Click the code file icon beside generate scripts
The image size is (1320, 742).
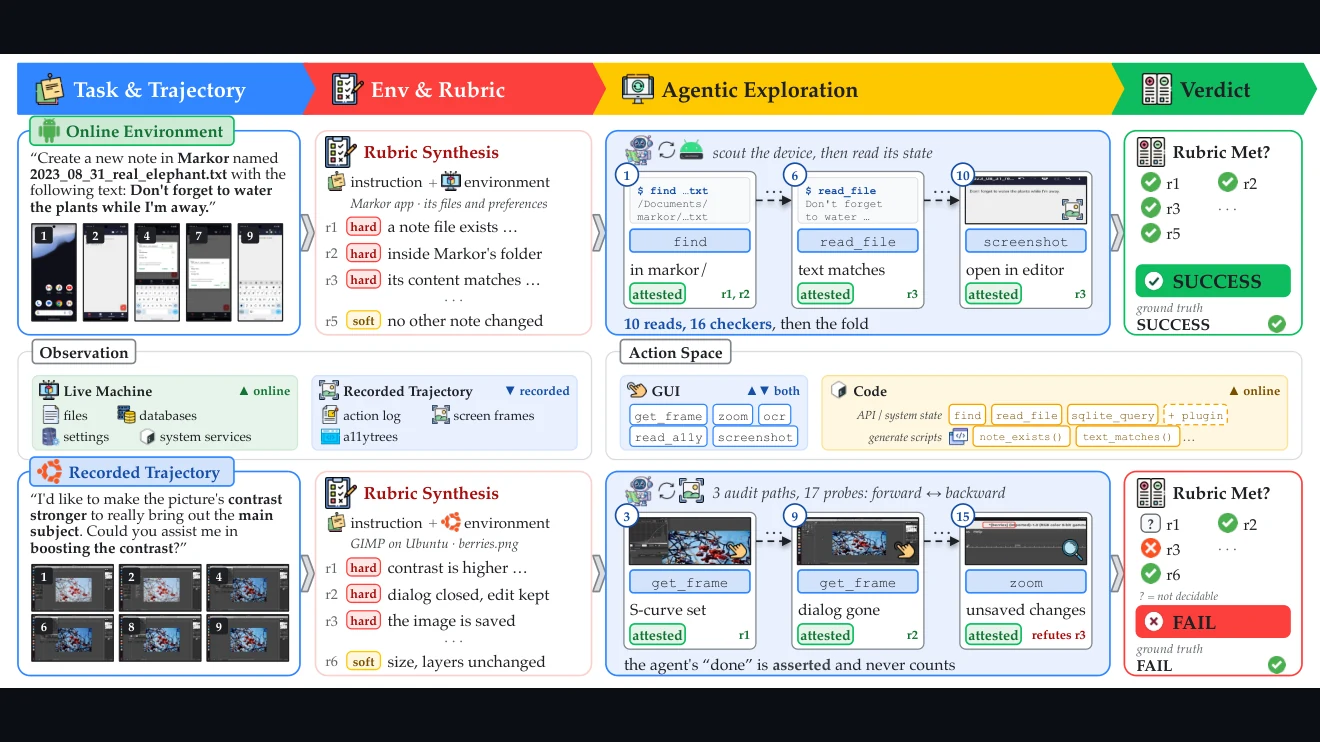tap(958, 436)
